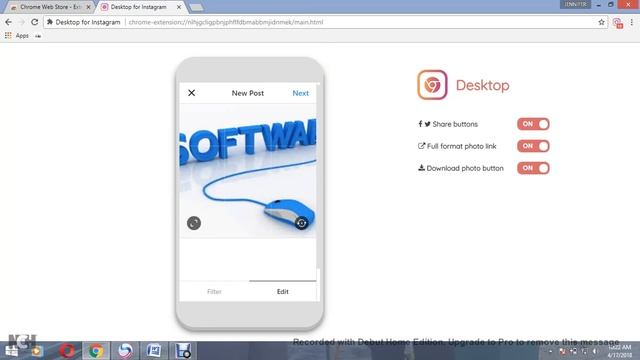
Task: Close the New Post screen with X
Action: [x=191, y=93]
